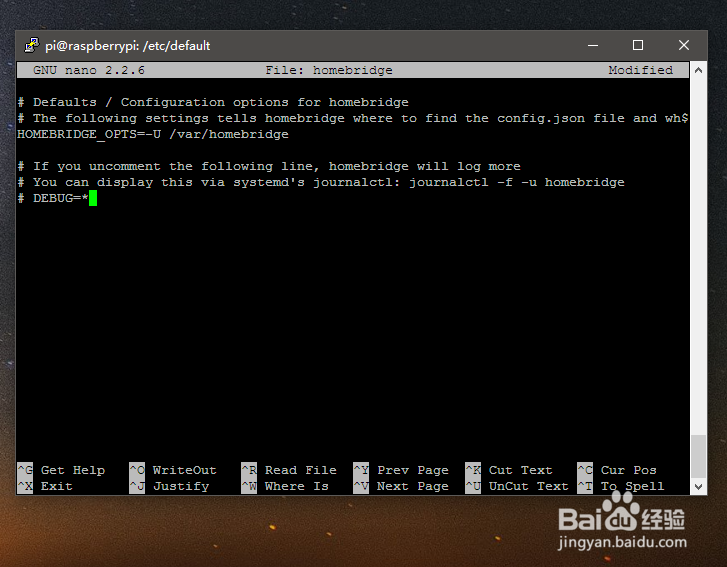Click '^R Read File' shortcut
Viewport: 727px width, 567px height.
[x=289, y=470]
